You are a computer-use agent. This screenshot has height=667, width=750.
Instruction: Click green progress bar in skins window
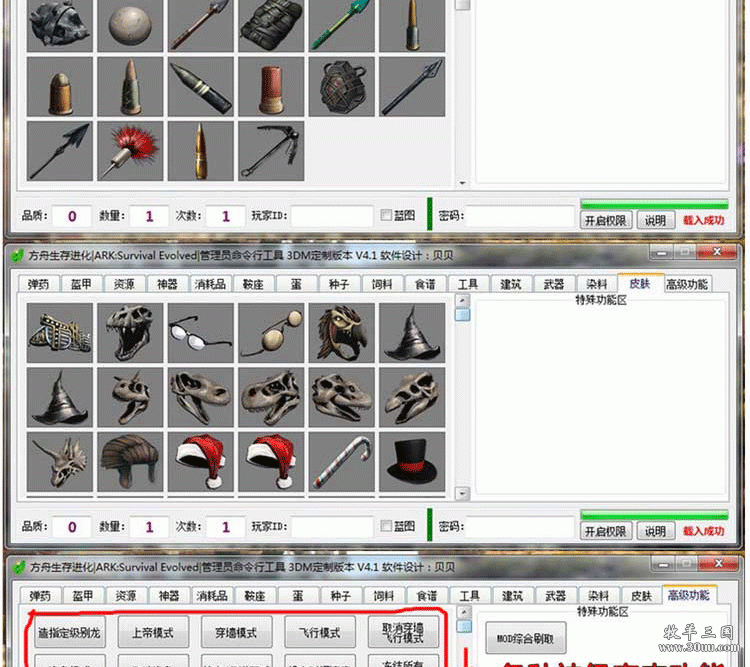[654, 515]
